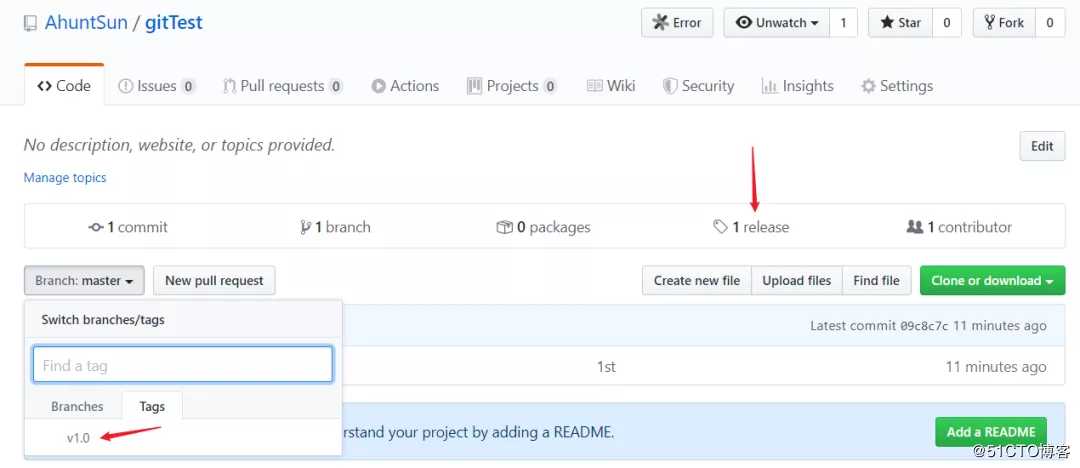The height and width of the screenshot is (468, 1080).
Task: Open latest commit 09c8c7c hash
Action: (x=924, y=326)
